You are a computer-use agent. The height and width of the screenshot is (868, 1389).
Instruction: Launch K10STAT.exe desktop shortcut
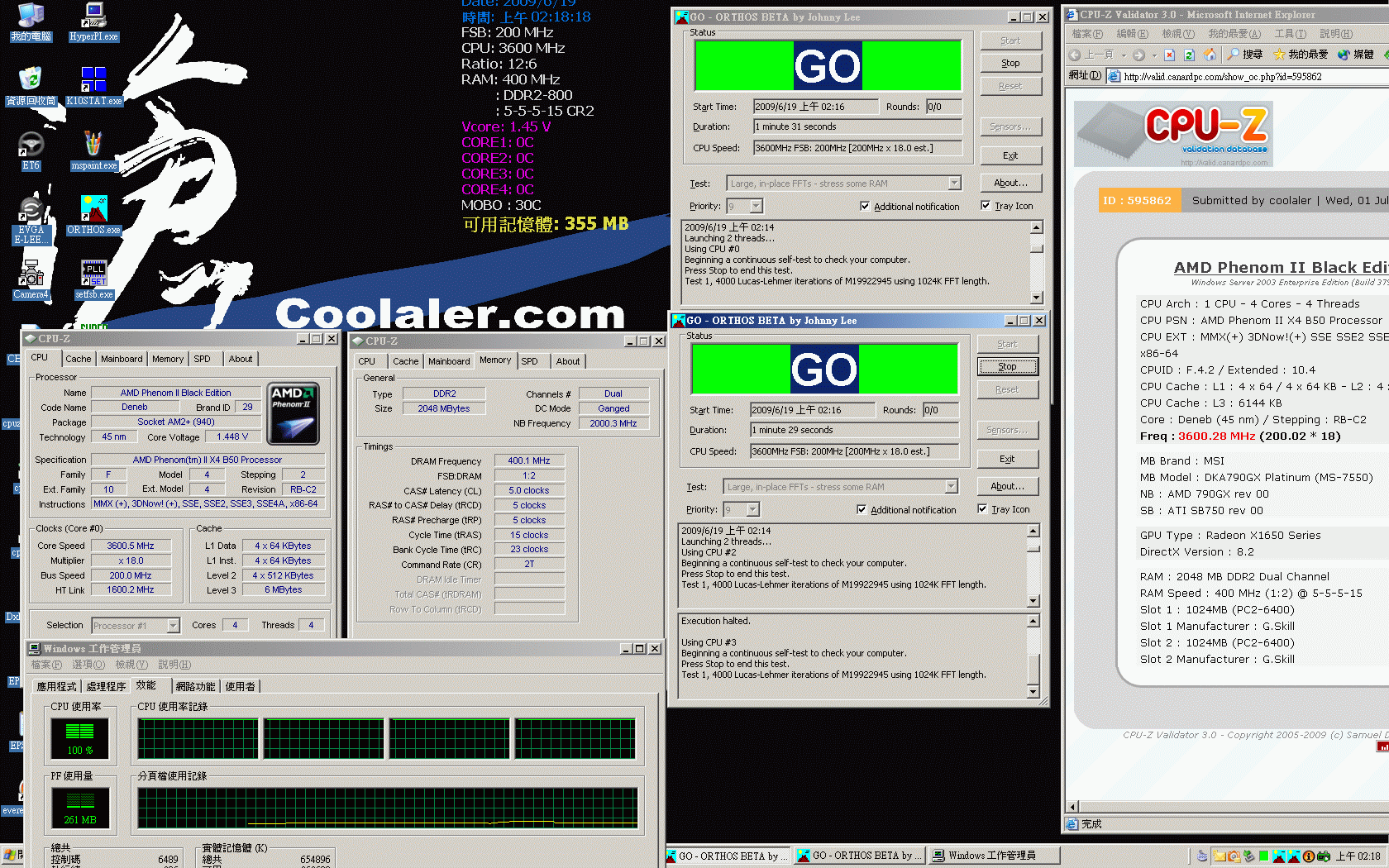point(93,86)
